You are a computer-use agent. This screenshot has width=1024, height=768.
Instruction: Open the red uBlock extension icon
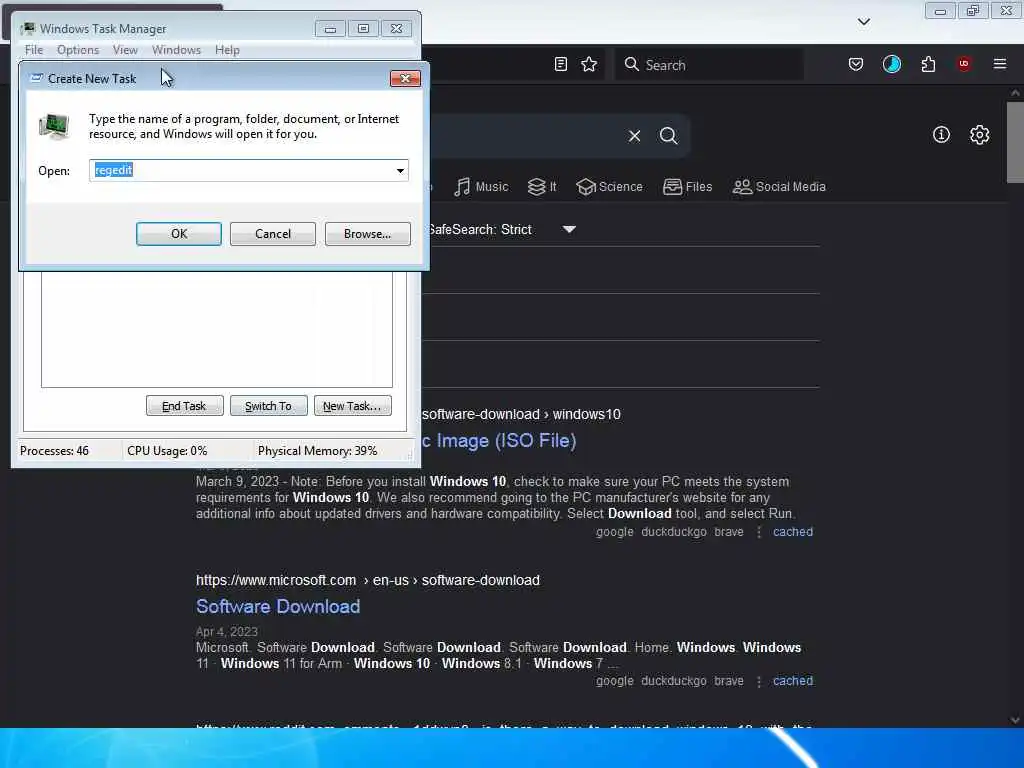pyautogui.click(x=964, y=64)
